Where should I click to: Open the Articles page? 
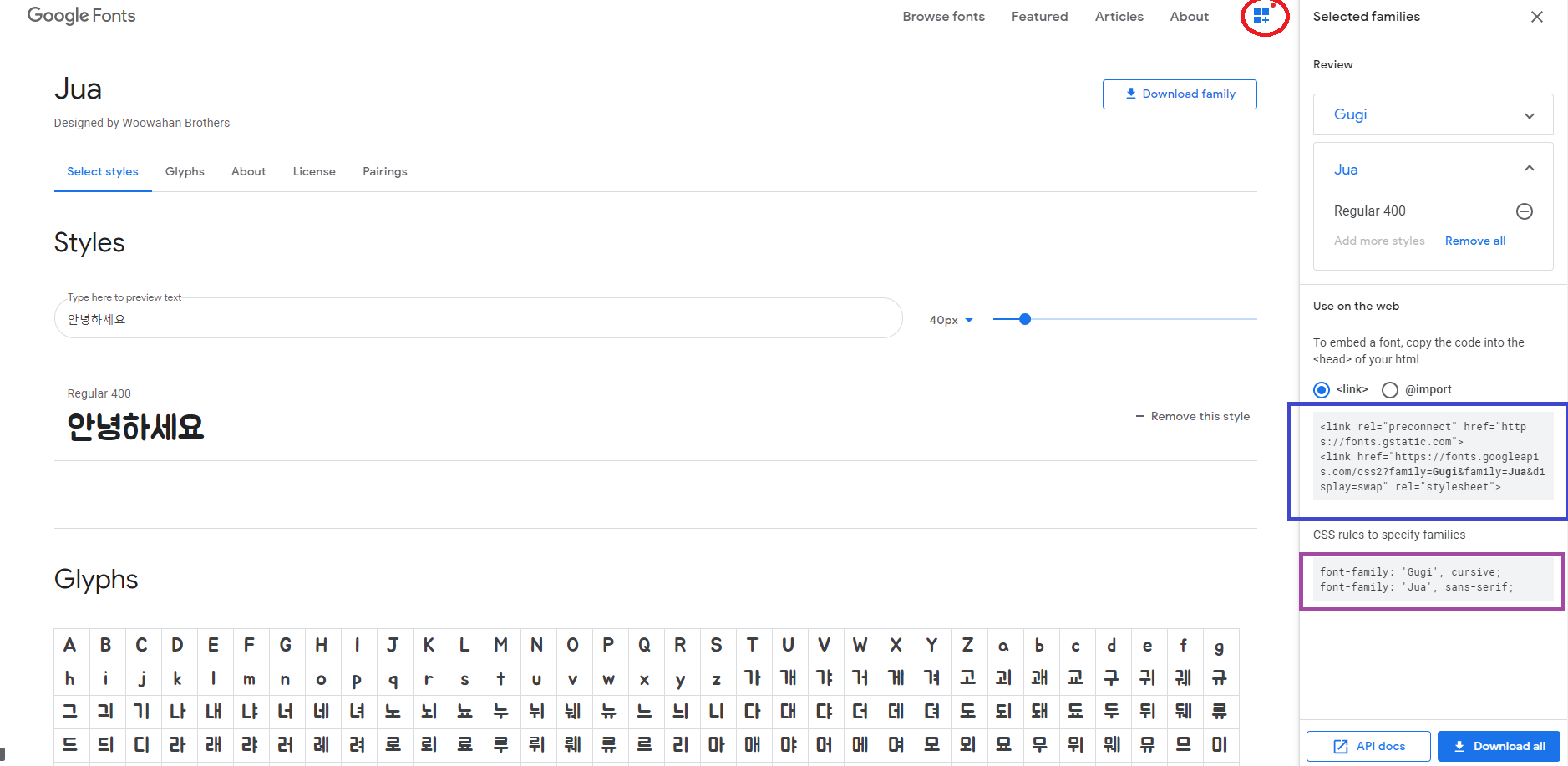coord(1119,17)
